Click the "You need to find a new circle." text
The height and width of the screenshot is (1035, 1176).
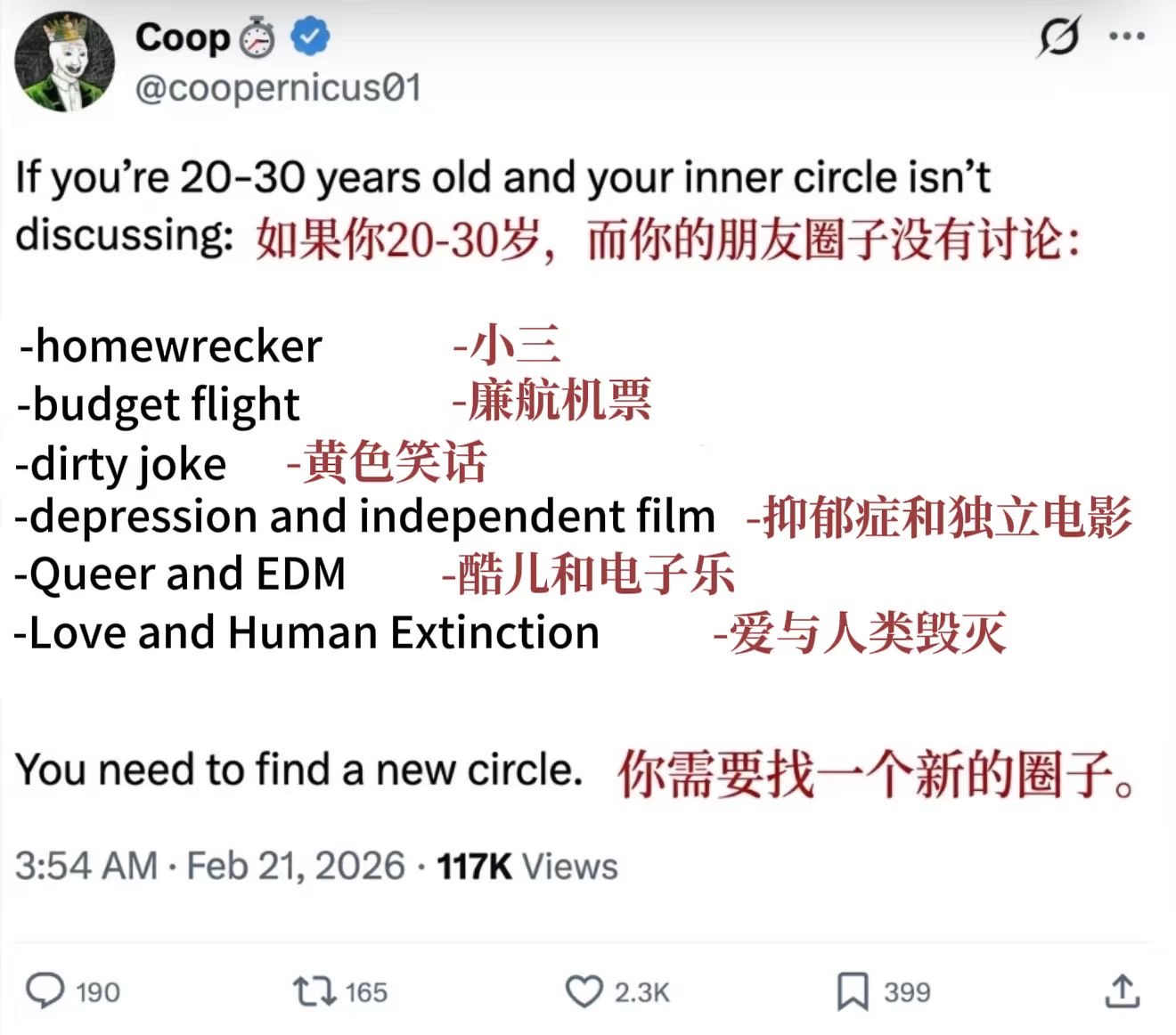point(298,769)
